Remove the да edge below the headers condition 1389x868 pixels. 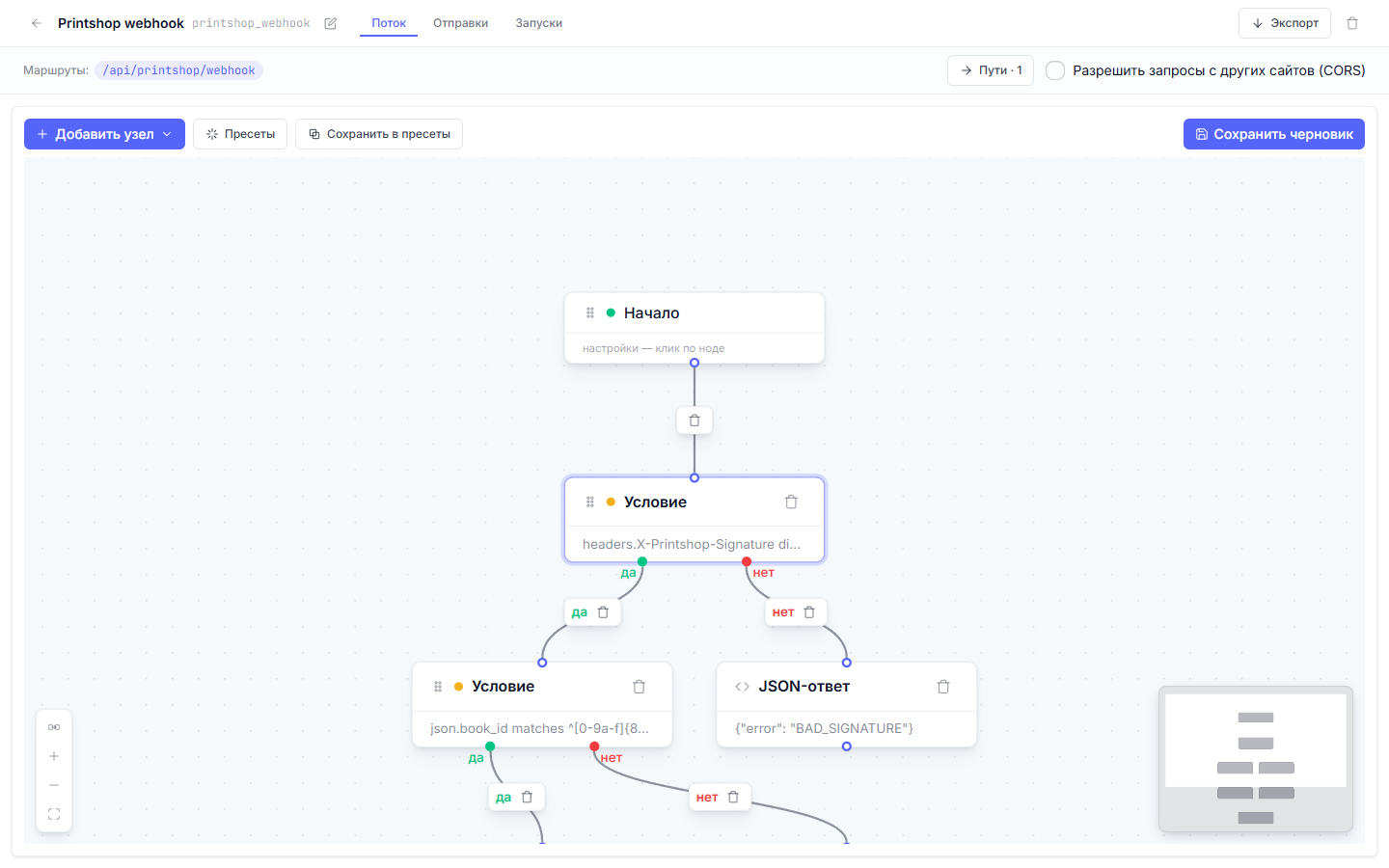point(604,612)
